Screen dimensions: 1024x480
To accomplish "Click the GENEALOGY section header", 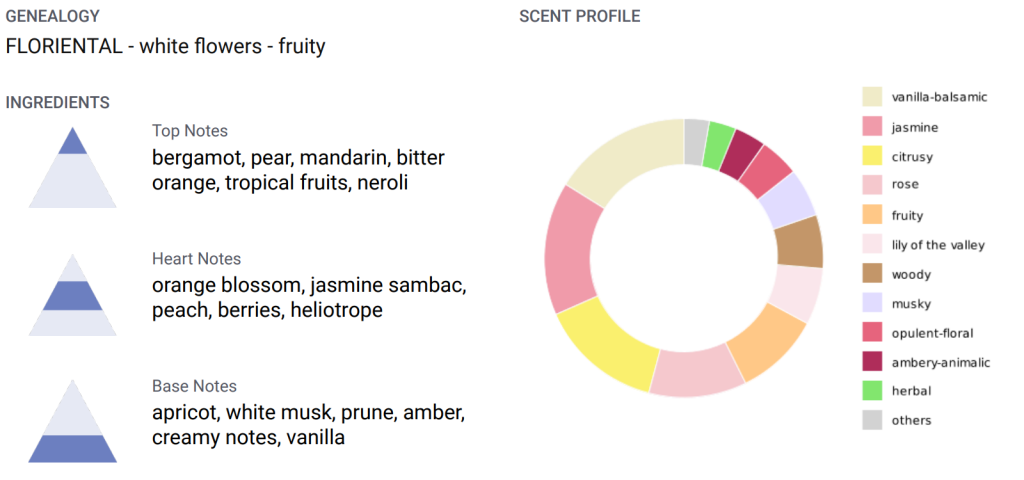I will pyautogui.click(x=52, y=16).
